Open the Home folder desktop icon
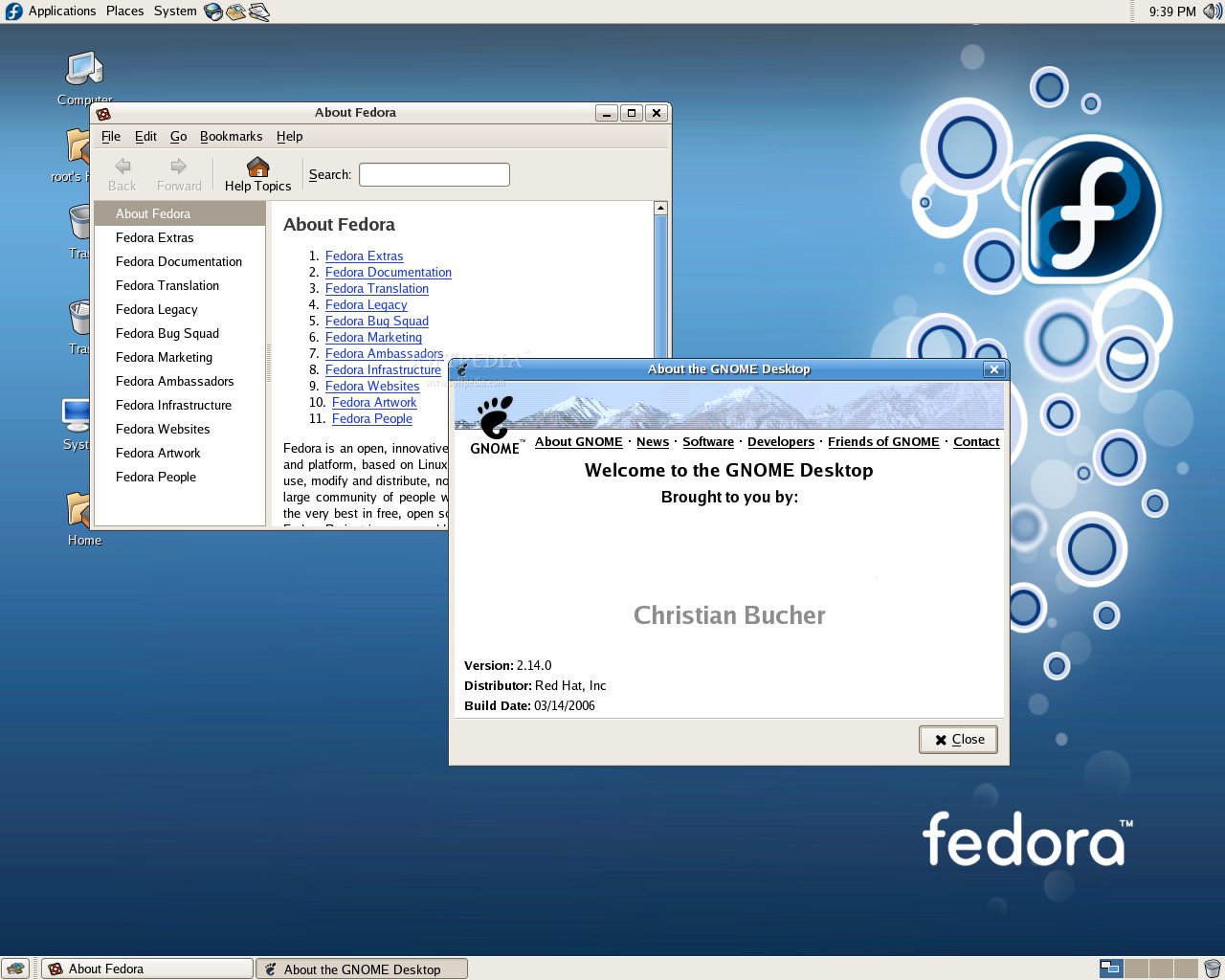 coord(80,511)
